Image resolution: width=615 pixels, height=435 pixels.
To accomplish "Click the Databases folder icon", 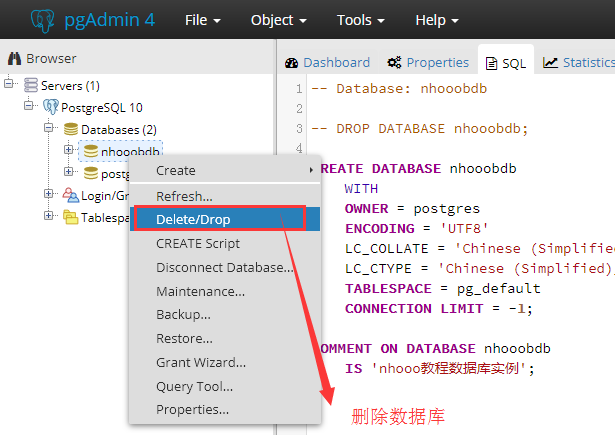I will coord(70,129).
